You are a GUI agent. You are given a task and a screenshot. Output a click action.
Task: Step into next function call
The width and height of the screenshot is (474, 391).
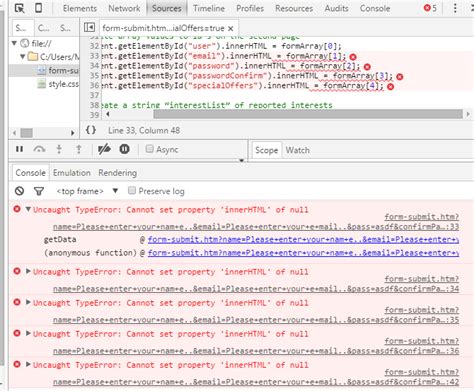pos(59,149)
